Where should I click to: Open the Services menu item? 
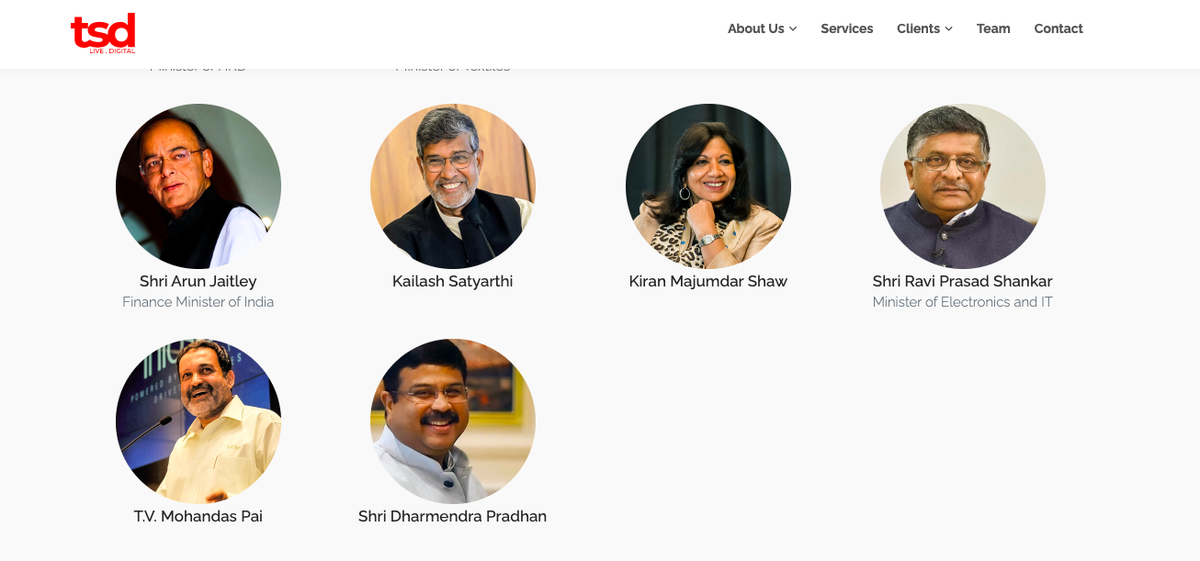click(847, 29)
